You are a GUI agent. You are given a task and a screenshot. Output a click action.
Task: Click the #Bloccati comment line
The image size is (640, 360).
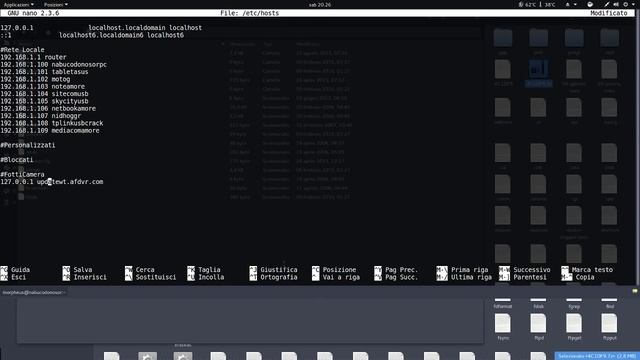pyautogui.click(x=17, y=160)
